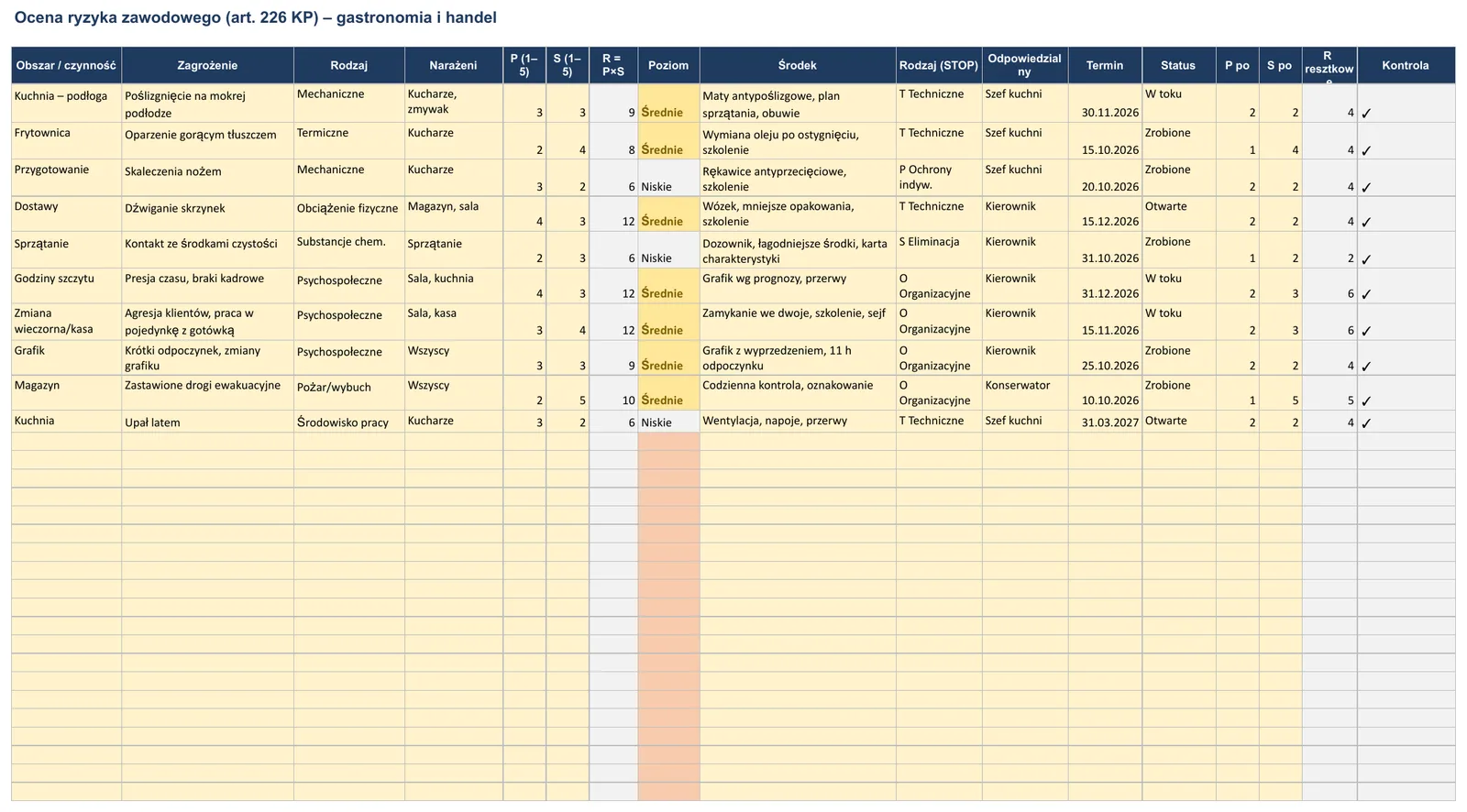
Task: Select the 'Pożar/wybuch' cell
Action: coord(348,392)
